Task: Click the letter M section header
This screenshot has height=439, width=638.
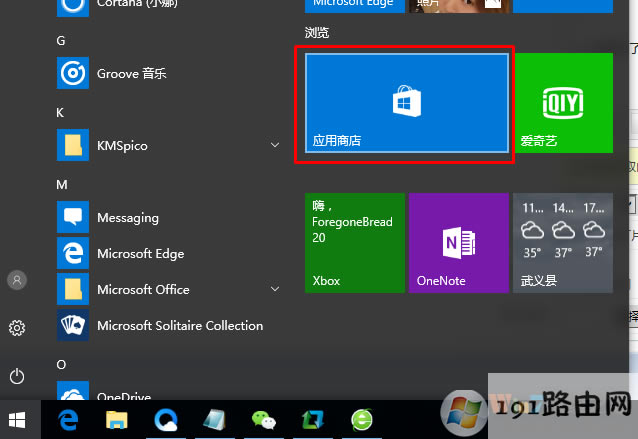Action: 61,185
